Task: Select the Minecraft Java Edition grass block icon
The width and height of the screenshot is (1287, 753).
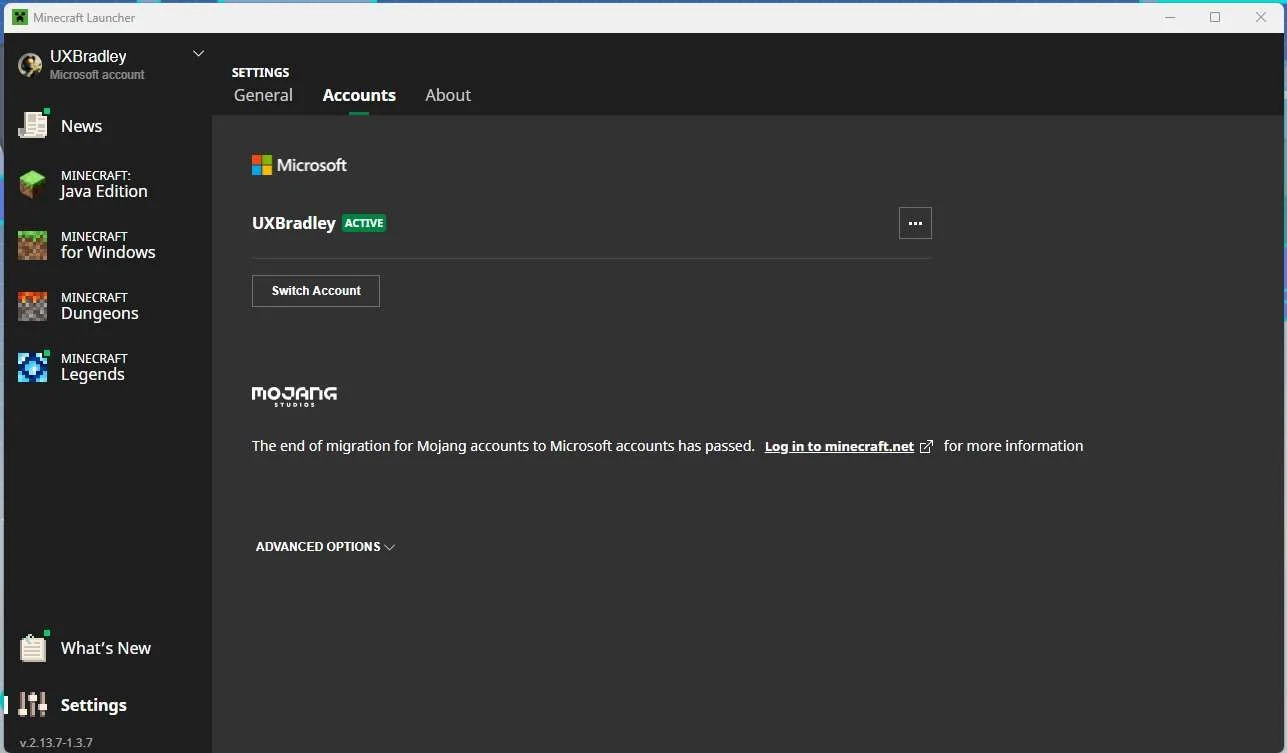Action: (x=33, y=184)
